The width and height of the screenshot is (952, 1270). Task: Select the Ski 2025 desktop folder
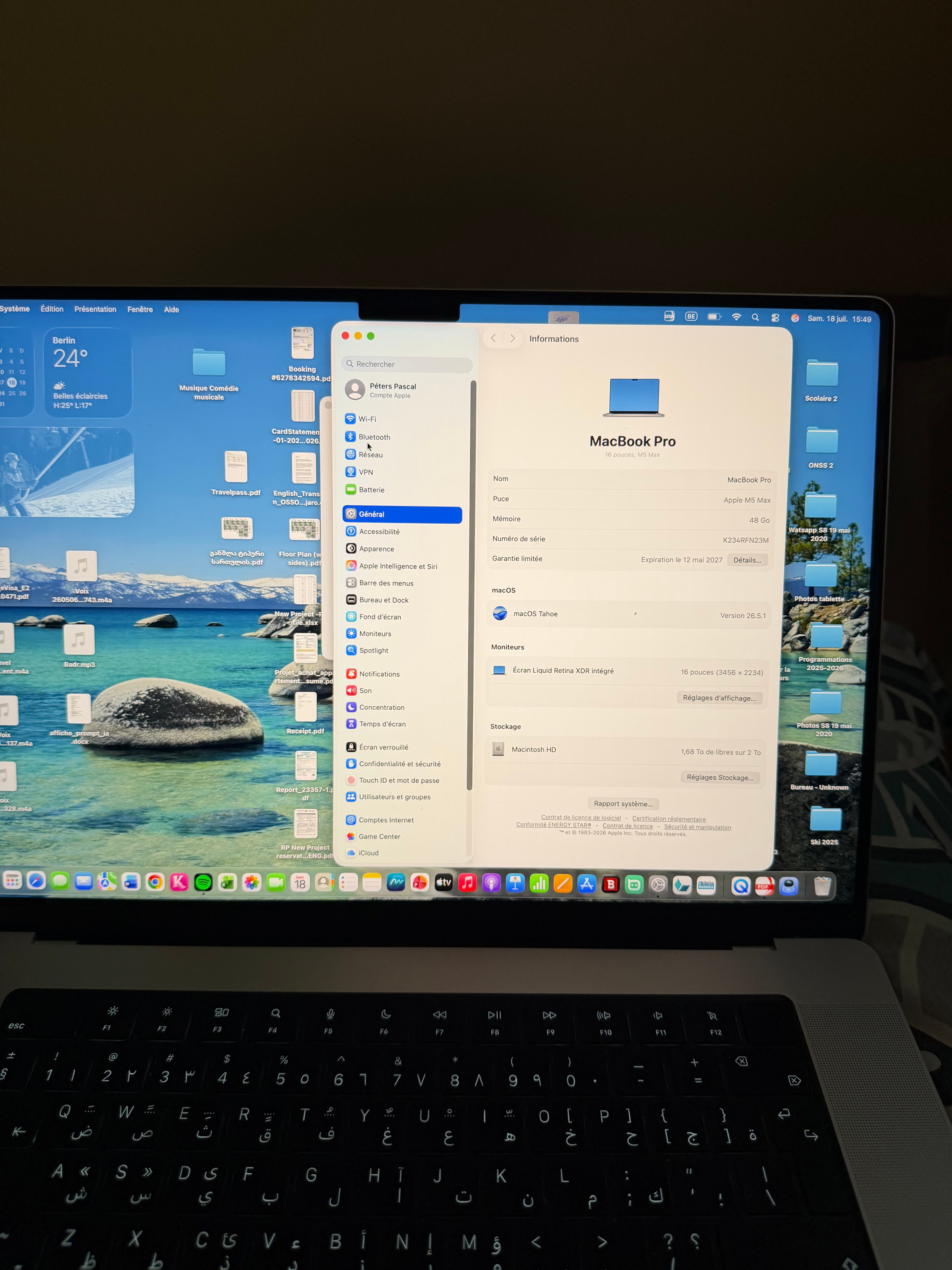825,825
